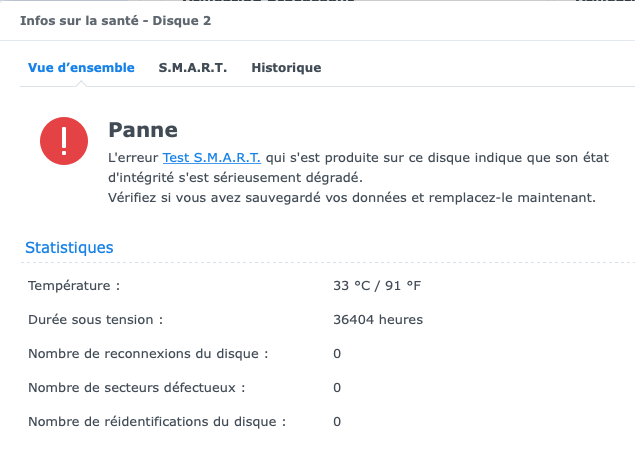Click the red failure exclamation icon

[x=64, y=141]
